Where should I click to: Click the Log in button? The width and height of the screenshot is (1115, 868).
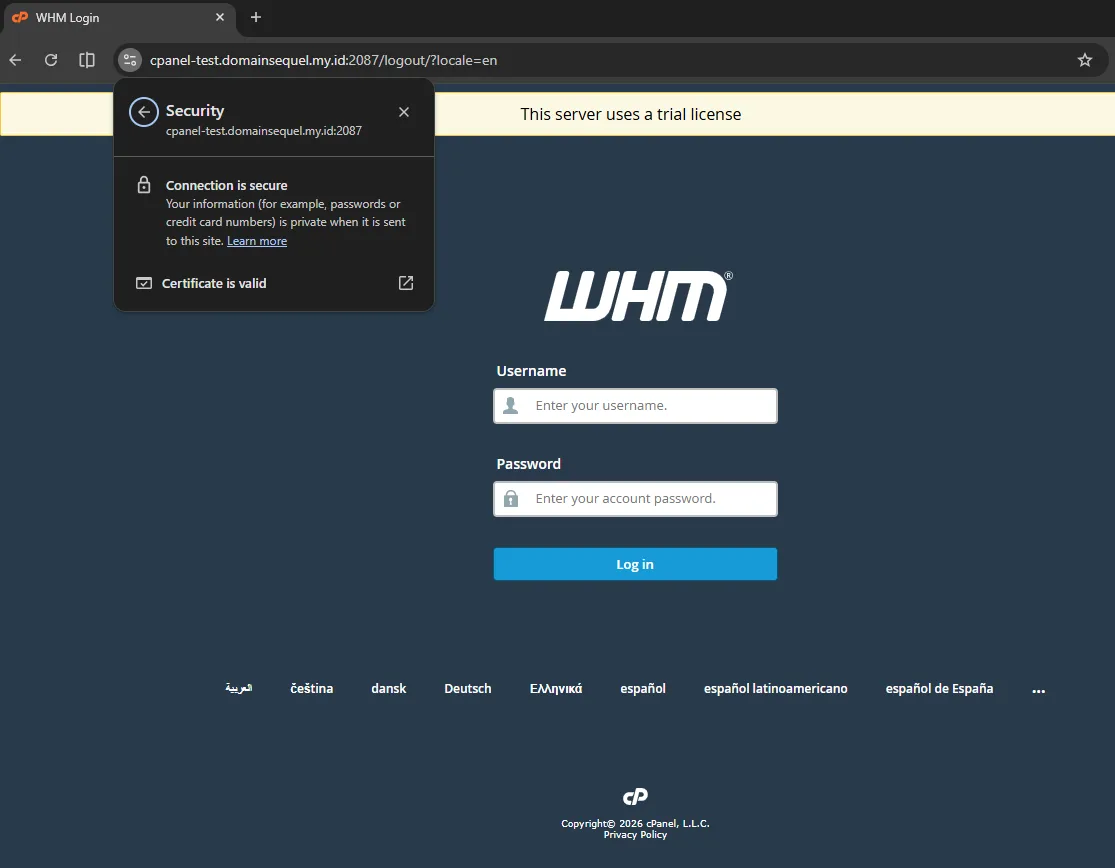click(x=635, y=564)
